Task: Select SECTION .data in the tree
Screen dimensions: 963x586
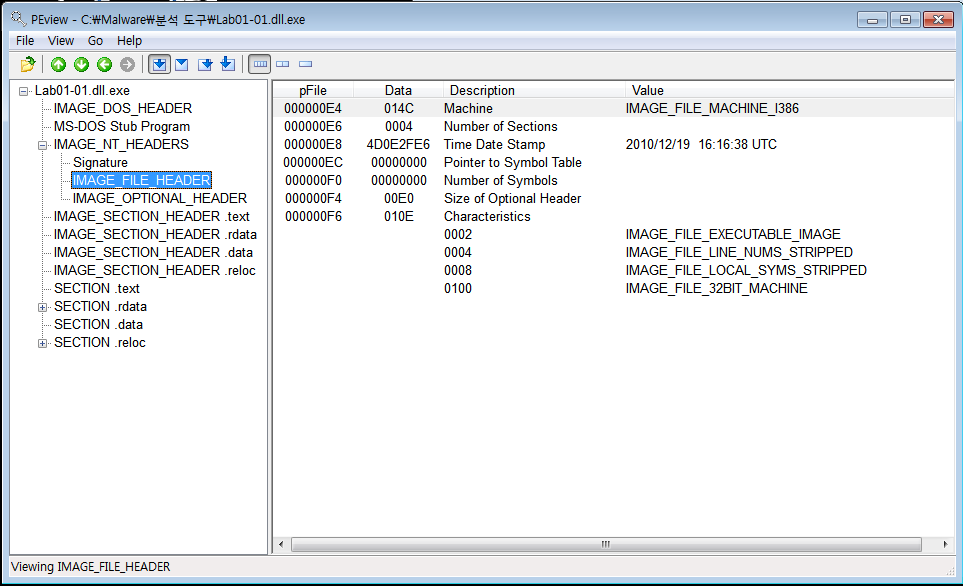Action: point(98,324)
